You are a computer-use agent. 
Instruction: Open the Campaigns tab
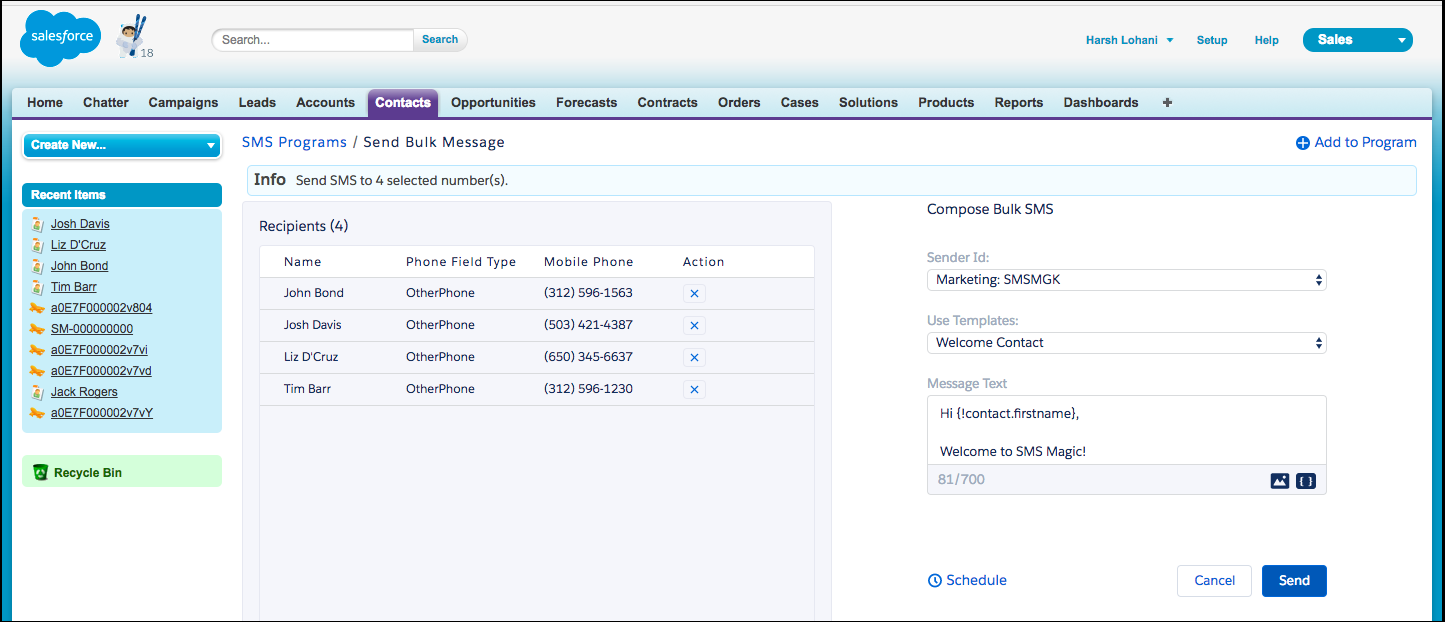(183, 102)
